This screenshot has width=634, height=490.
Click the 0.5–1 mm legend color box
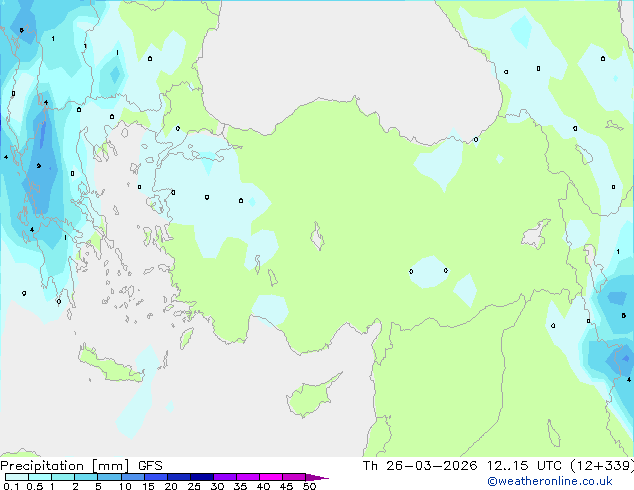point(40,477)
